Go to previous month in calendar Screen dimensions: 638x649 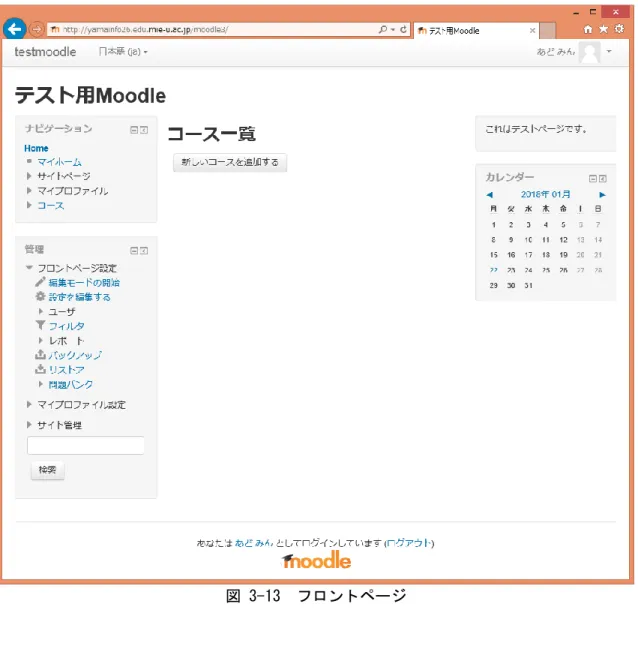490,195
